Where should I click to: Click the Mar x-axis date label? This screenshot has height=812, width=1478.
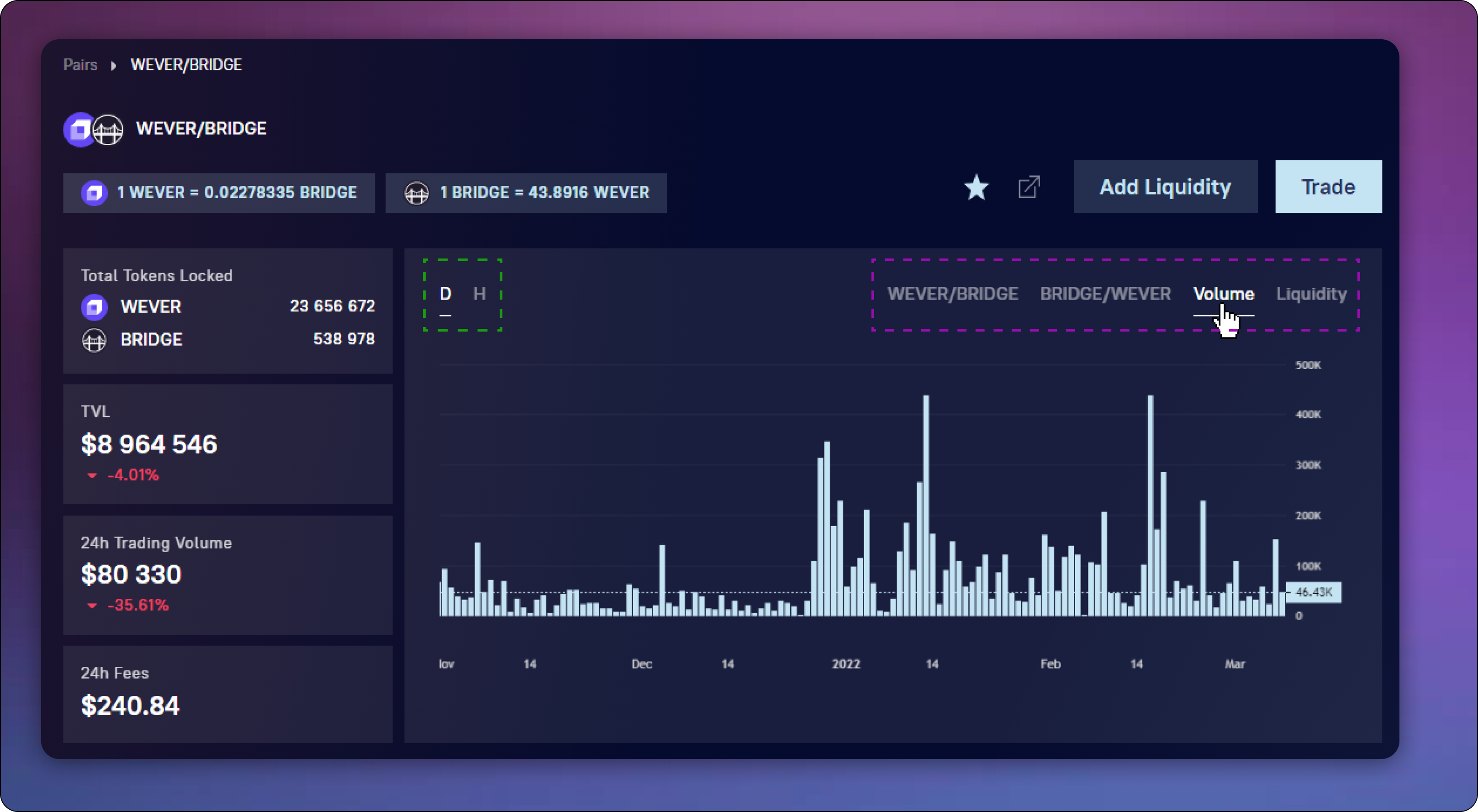pos(1235,664)
